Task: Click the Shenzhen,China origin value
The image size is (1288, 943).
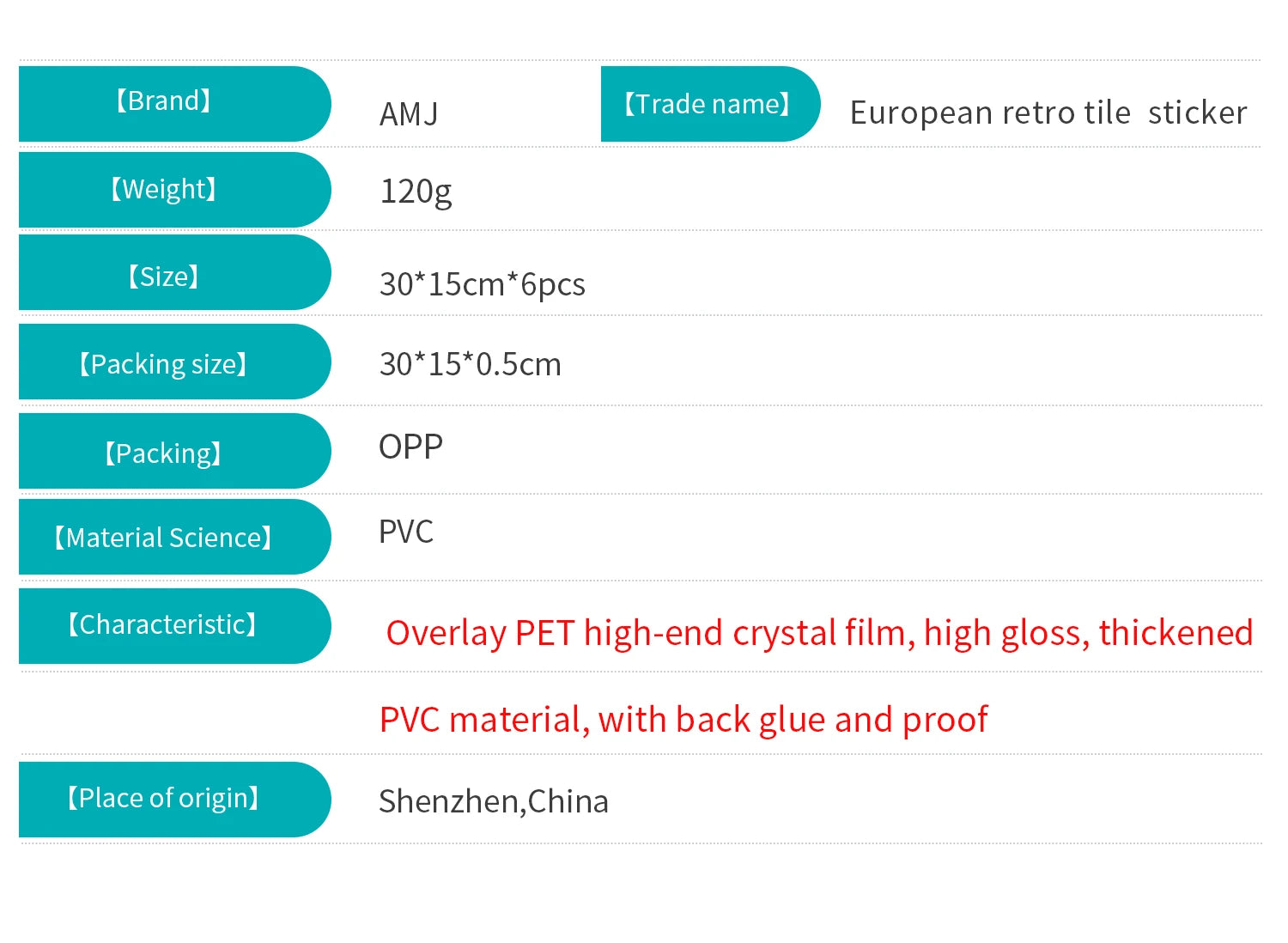Action: point(494,801)
